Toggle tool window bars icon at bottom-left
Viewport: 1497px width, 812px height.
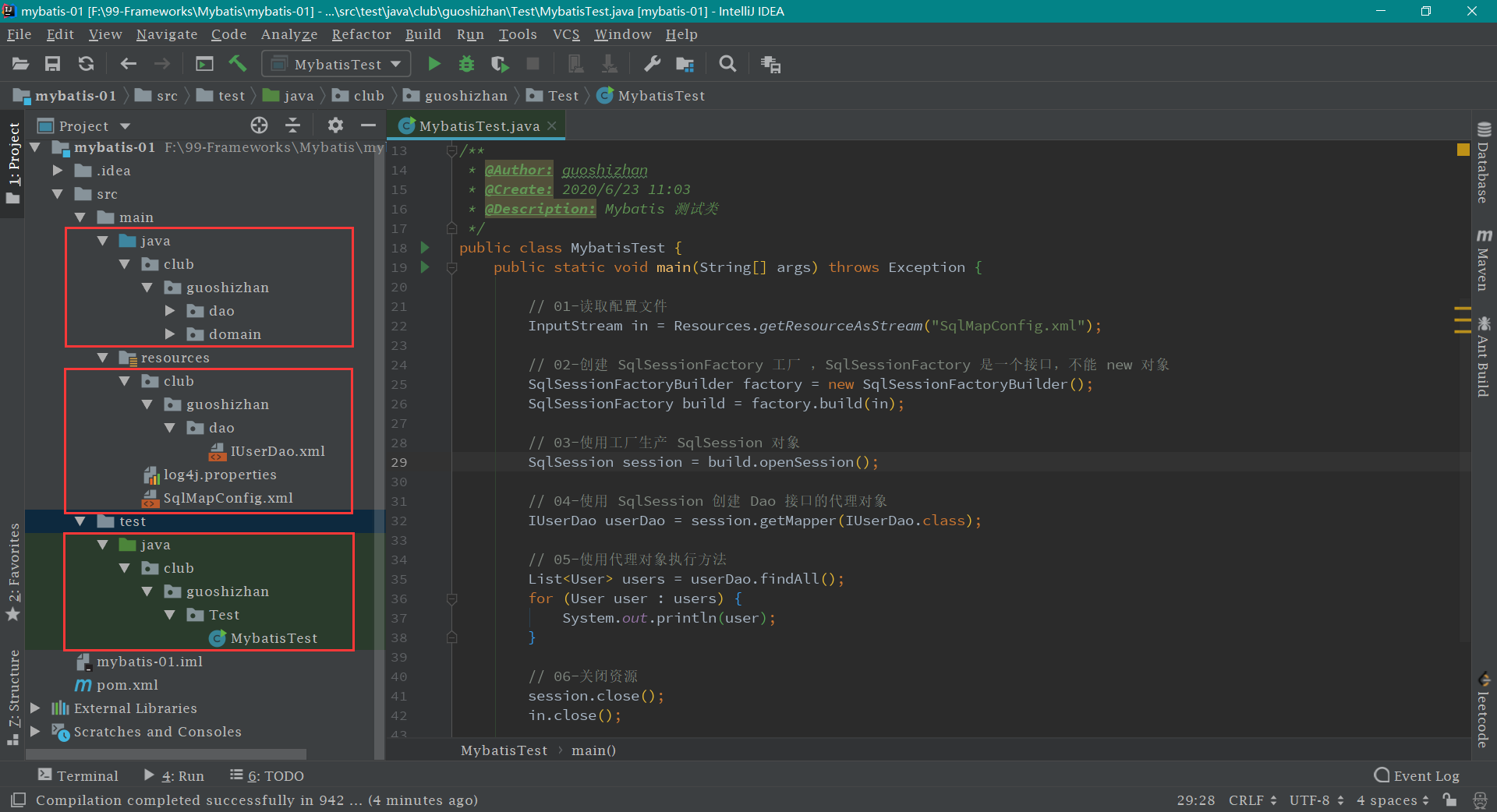point(19,800)
